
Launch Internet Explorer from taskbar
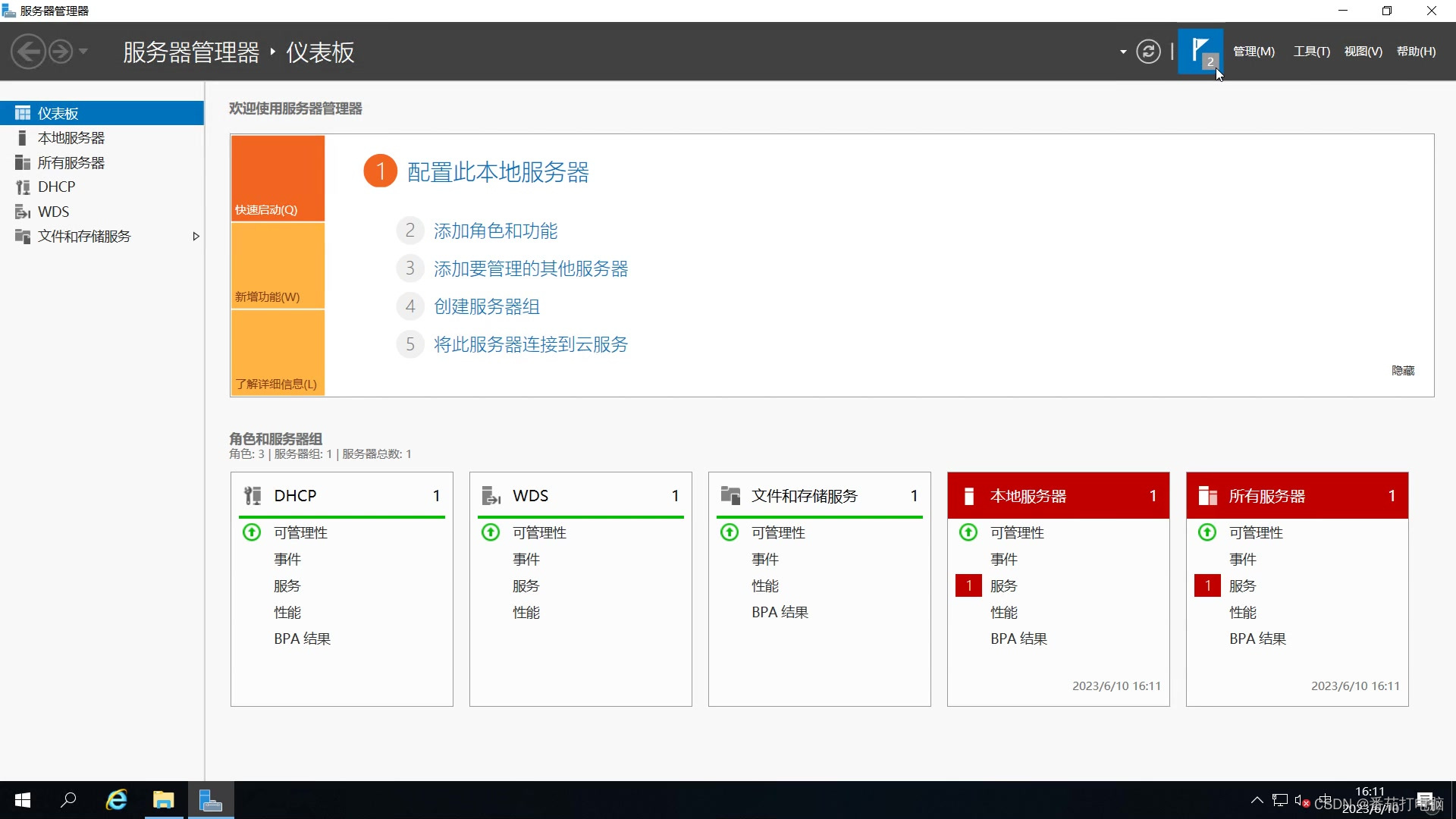pyautogui.click(x=116, y=800)
